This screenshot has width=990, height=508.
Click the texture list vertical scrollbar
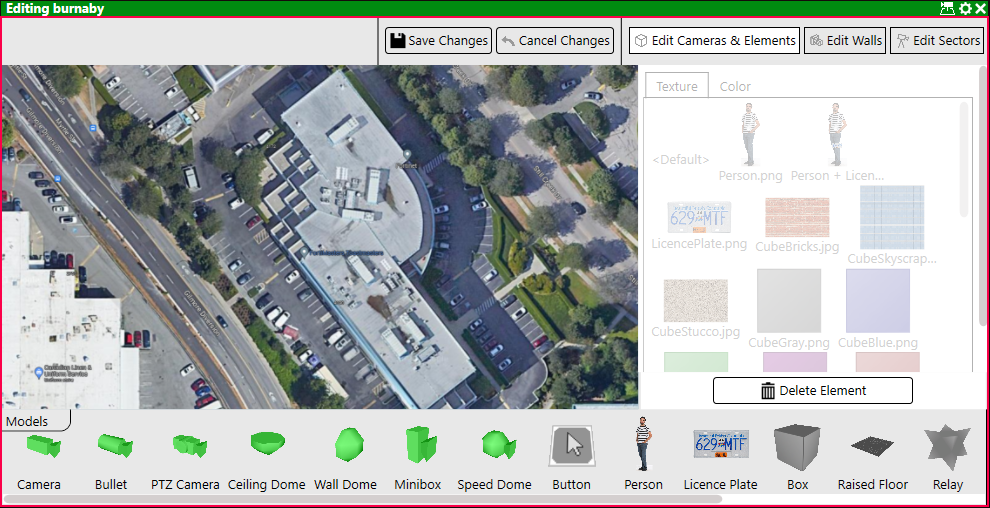[x=963, y=159]
